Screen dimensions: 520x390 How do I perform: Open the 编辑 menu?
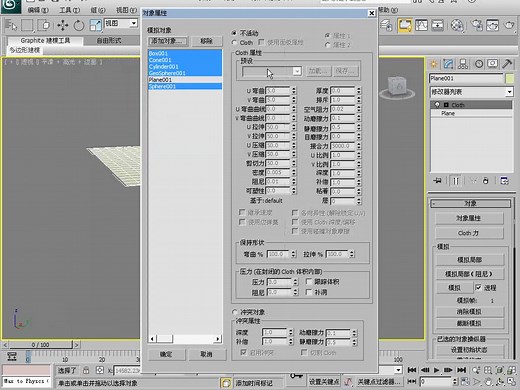coord(37,10)
